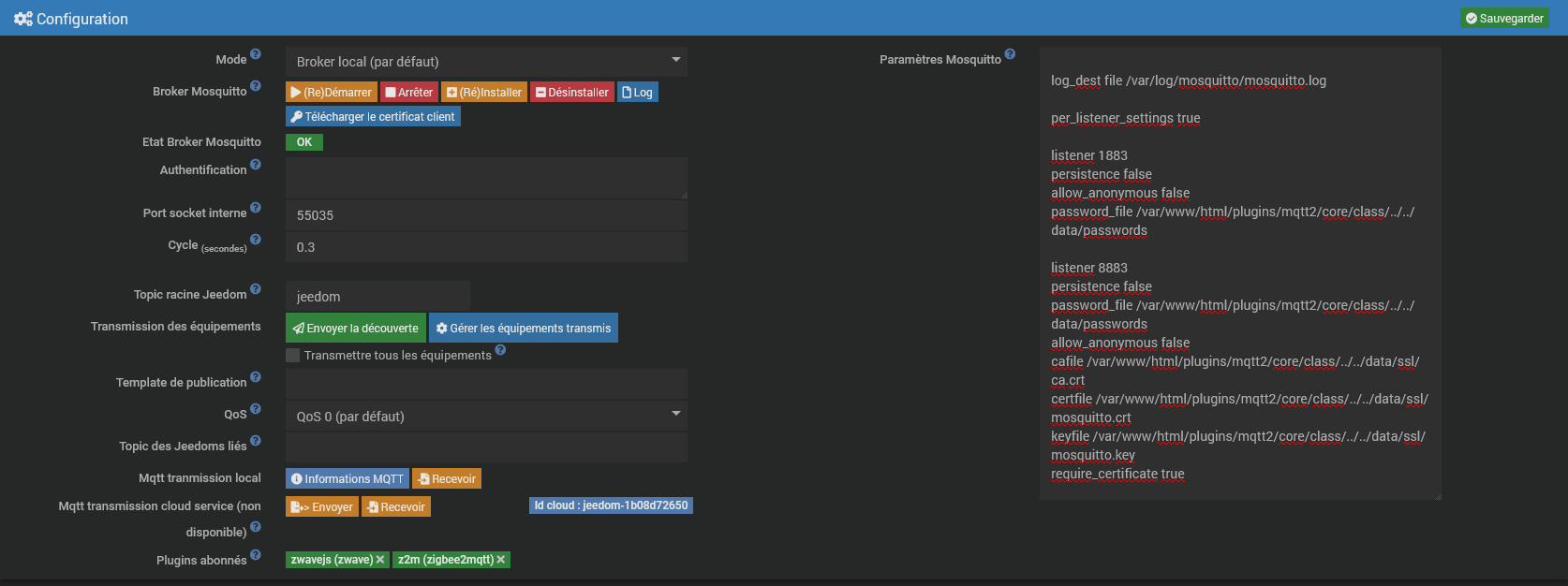Open the Mode dropdown list
Viewport: 1568px width, 586px height.
coord(486,62)
